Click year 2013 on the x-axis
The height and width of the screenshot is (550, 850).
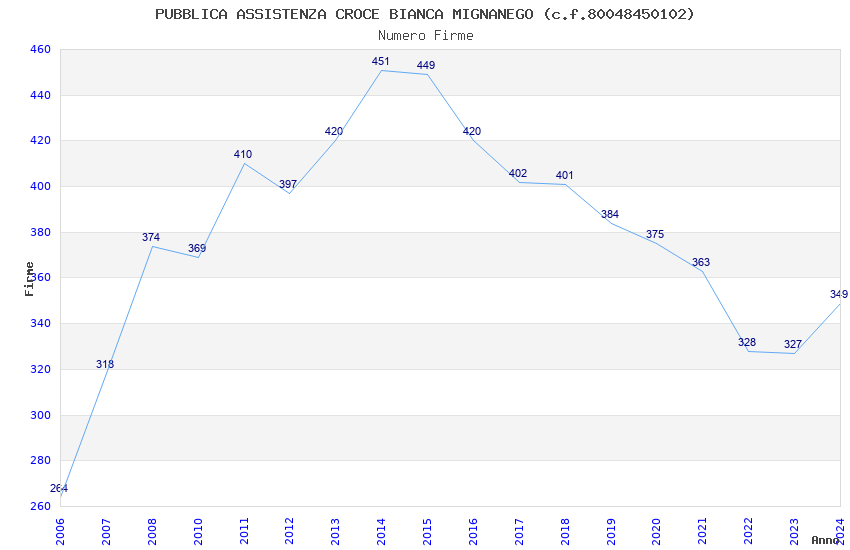[x=336, y=532]
